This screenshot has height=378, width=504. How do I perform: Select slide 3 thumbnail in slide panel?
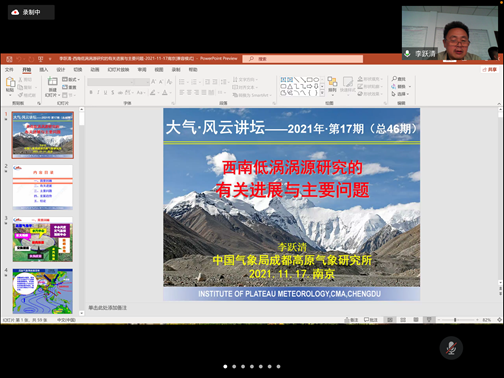[x=43, y=240]
